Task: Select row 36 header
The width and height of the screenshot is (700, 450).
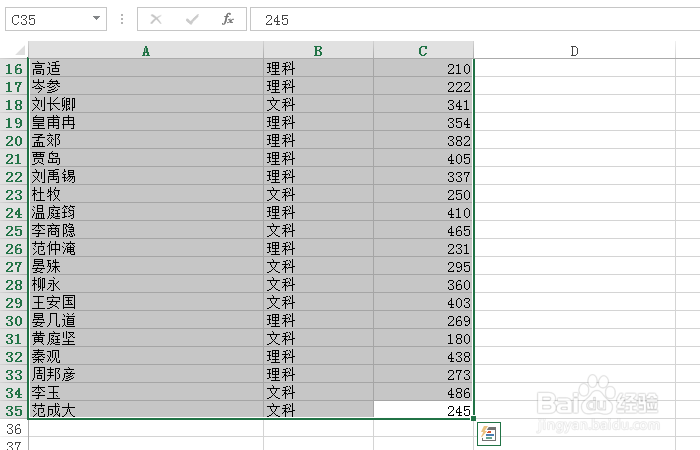Action: pos(14,428)
